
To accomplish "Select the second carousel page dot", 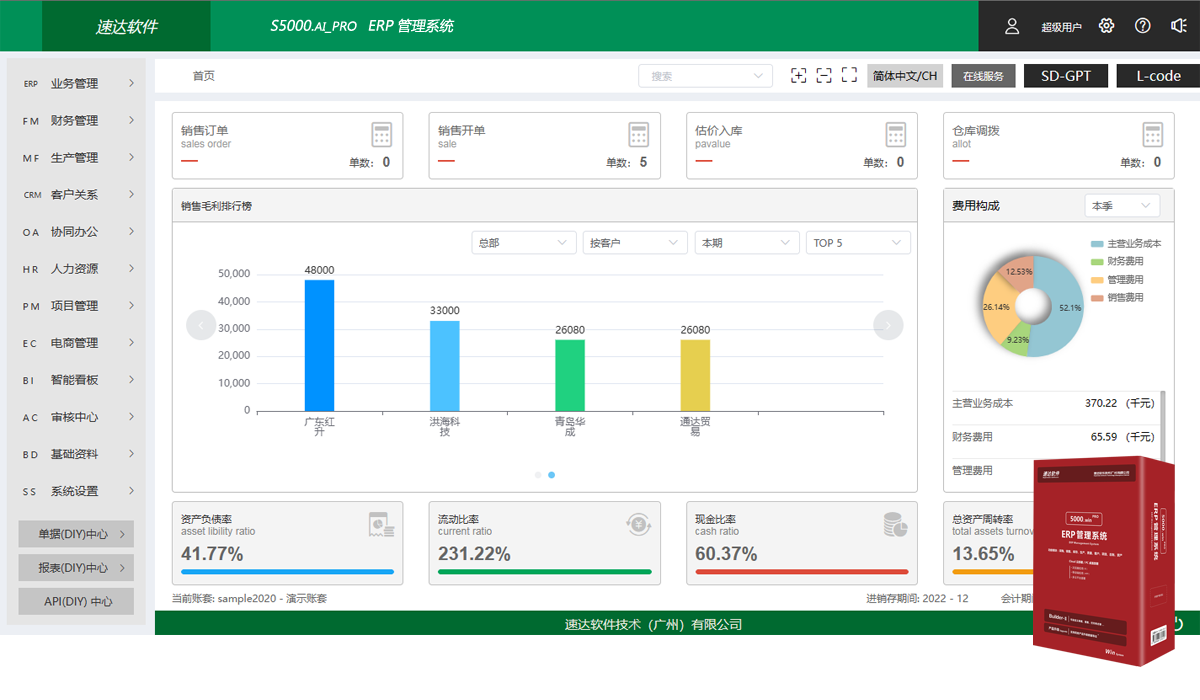I will pyautogui.click(x=551, y=475).
